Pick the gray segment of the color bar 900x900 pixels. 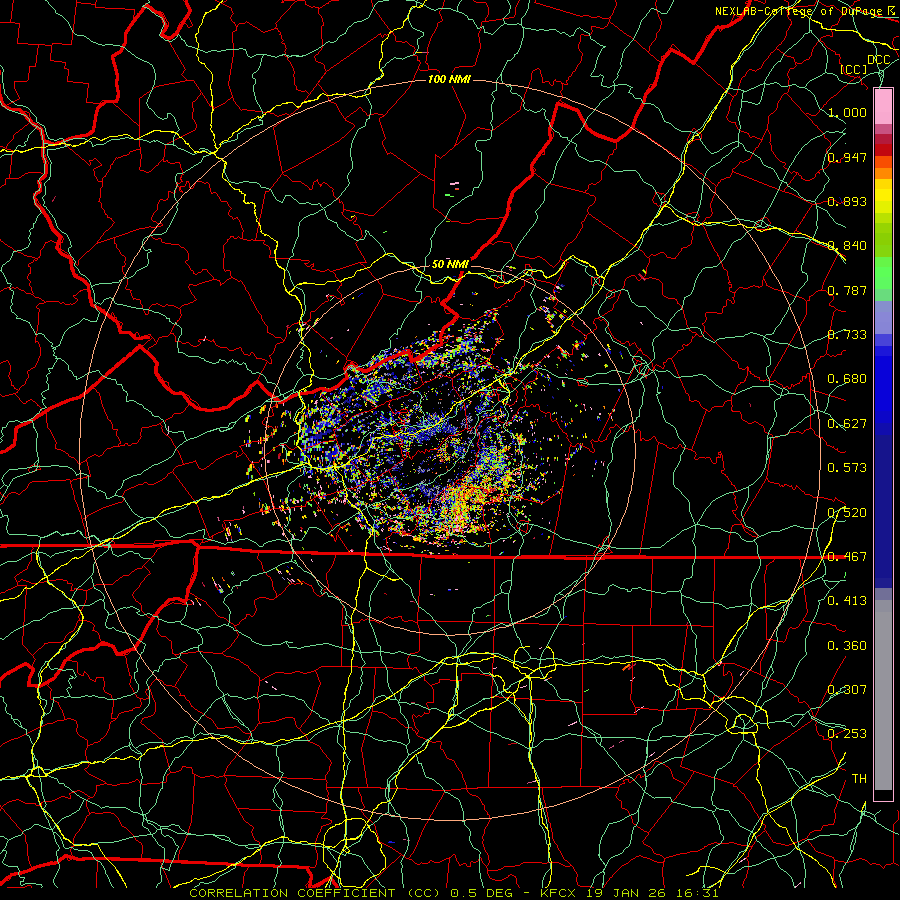click(x=883, y=695)
